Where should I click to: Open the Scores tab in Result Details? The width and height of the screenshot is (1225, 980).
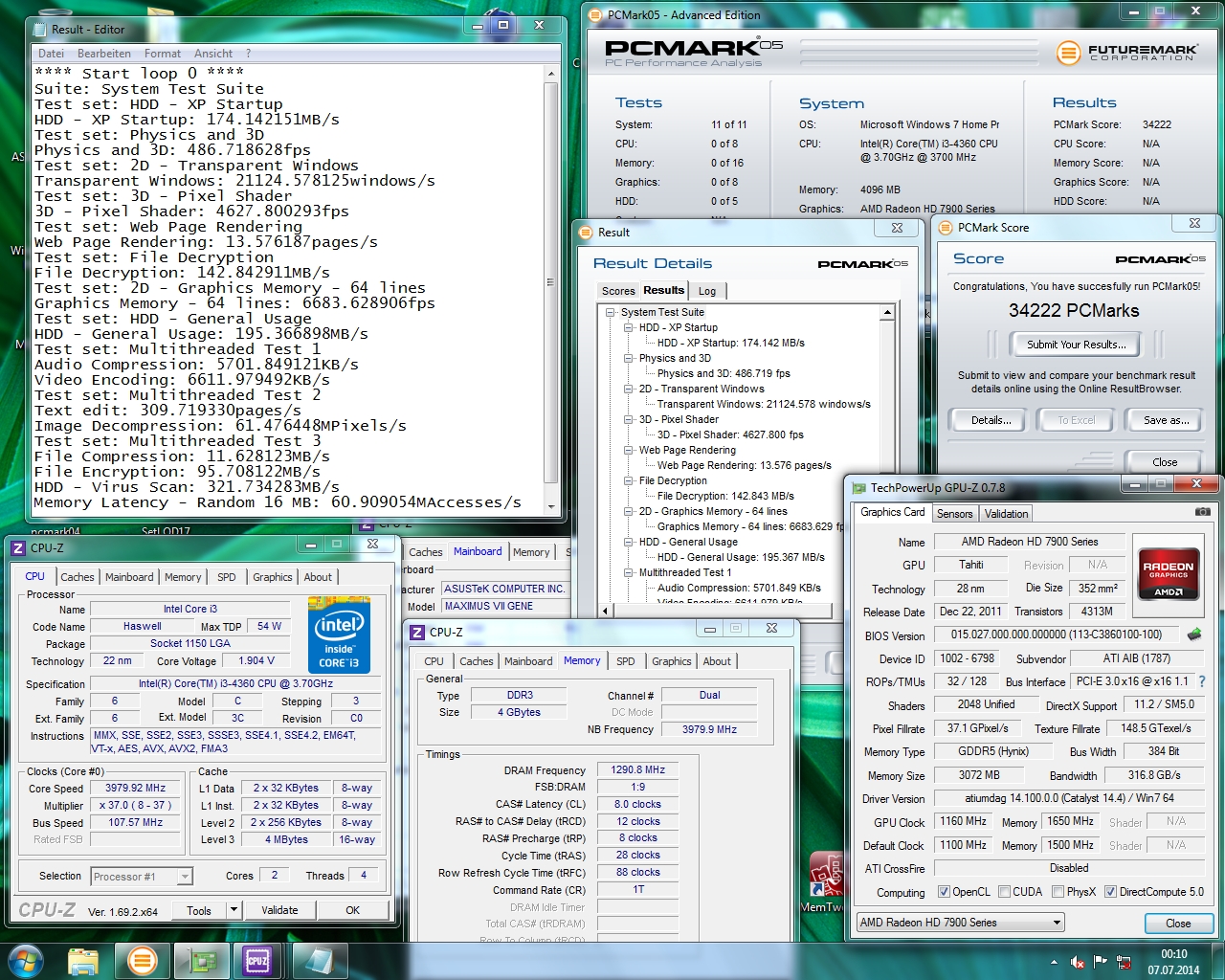pyautogui.click(x=618, y=291)
